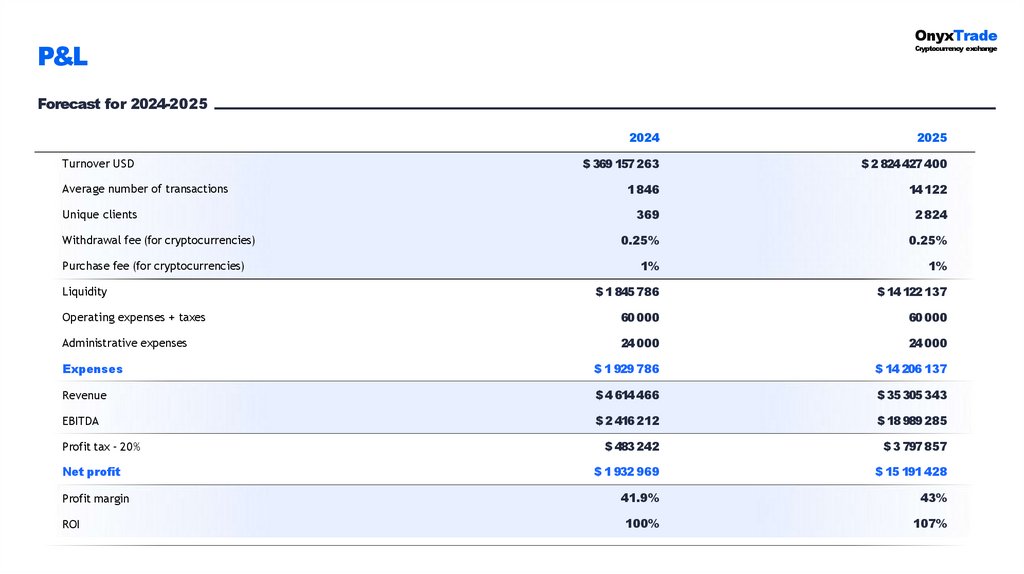
Task: Click the OnyxTrade logo
Action: click(x=955, y=40)
